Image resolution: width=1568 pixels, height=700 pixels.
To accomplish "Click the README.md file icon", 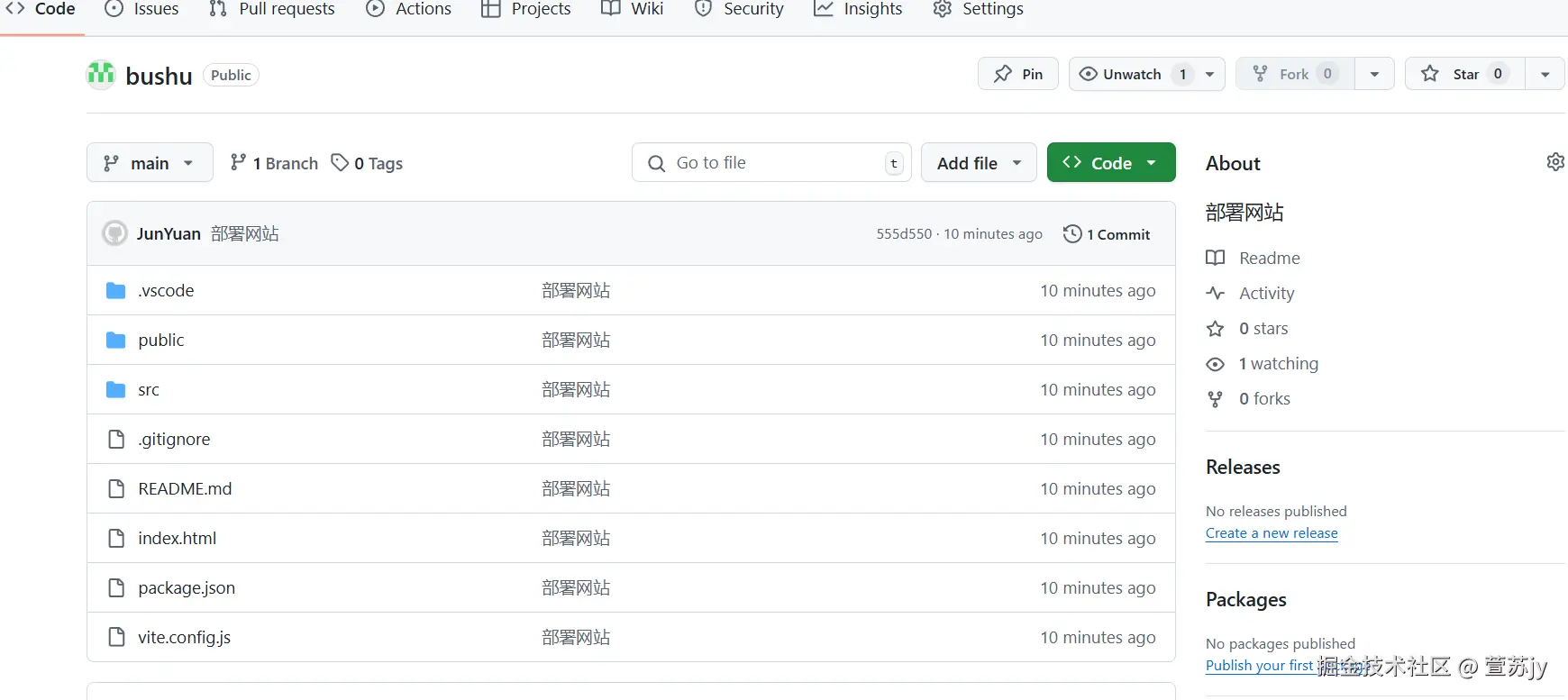I will pyautogui.click(x=115, y=488).
